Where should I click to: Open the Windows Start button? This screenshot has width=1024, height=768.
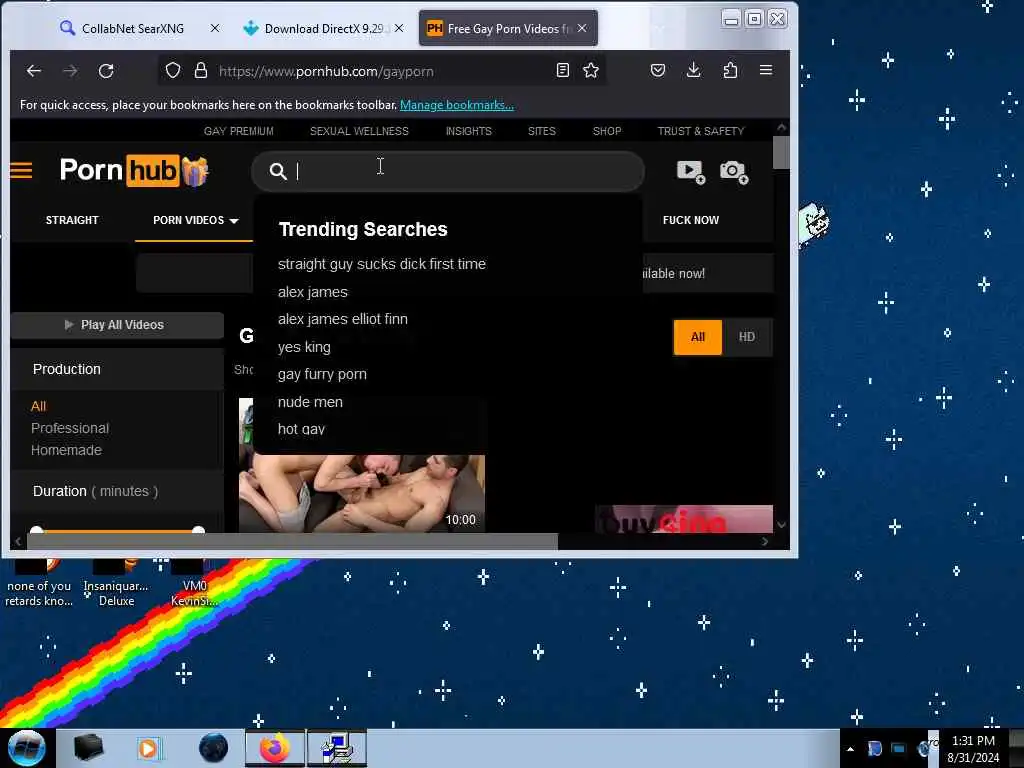point(26,748)
